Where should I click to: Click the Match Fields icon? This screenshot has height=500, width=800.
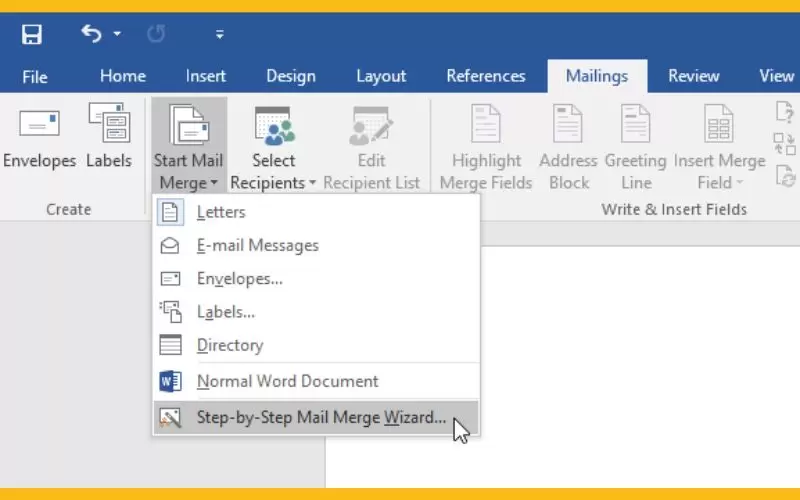[x=785, y=144]
